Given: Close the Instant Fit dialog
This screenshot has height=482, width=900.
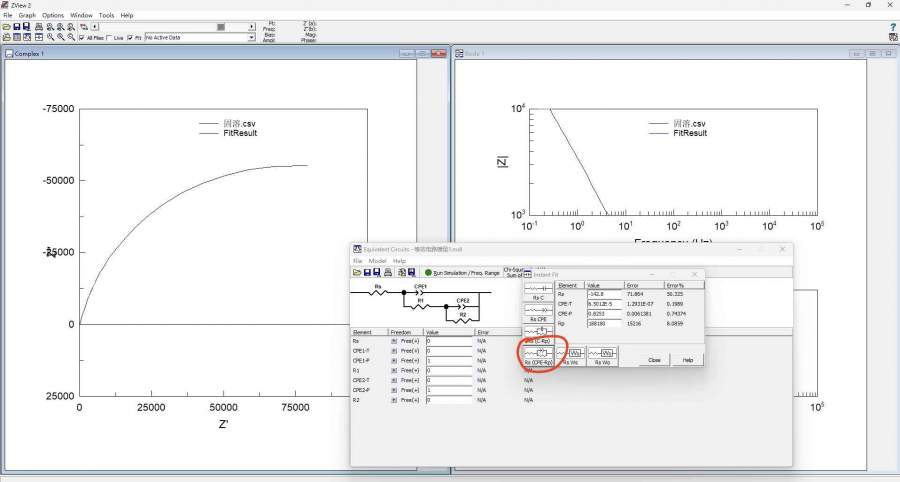Looking at the screenshot, I should pyautogui.click(x=654, y=359).
